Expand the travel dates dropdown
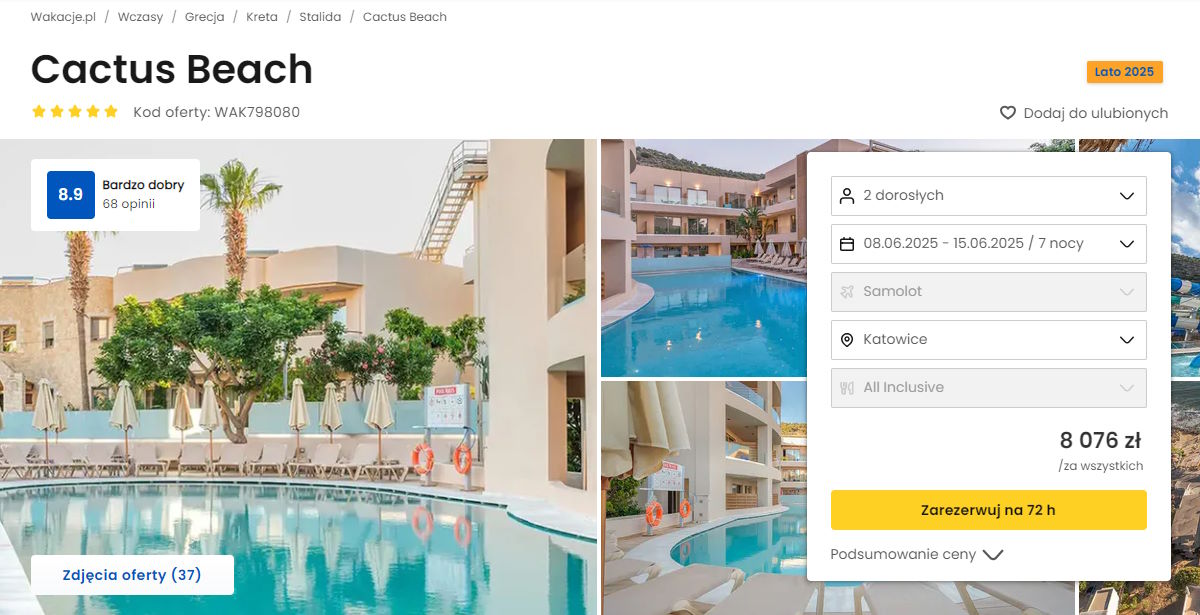This screenshot has width=1200, height=615. click(989, 244)
